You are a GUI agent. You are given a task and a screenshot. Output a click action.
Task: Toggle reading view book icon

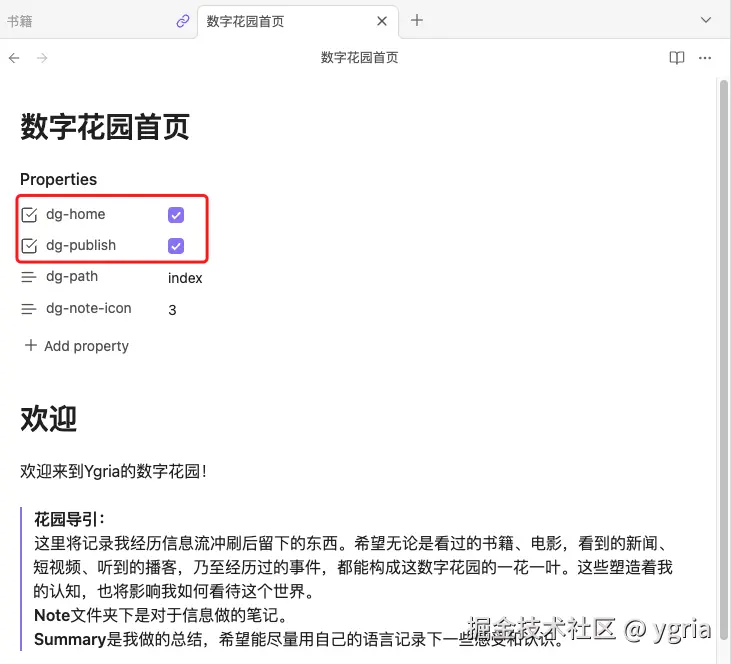coord(677,58)
